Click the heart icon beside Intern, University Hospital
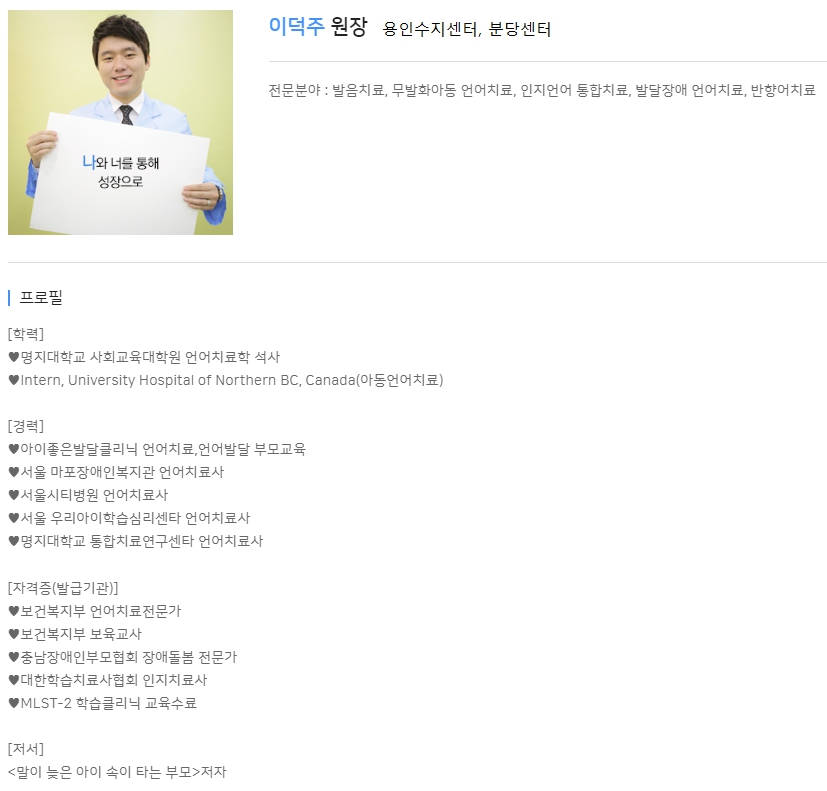Image resolution: width=827 pixels, height=791 pixels. pos(14,380)
